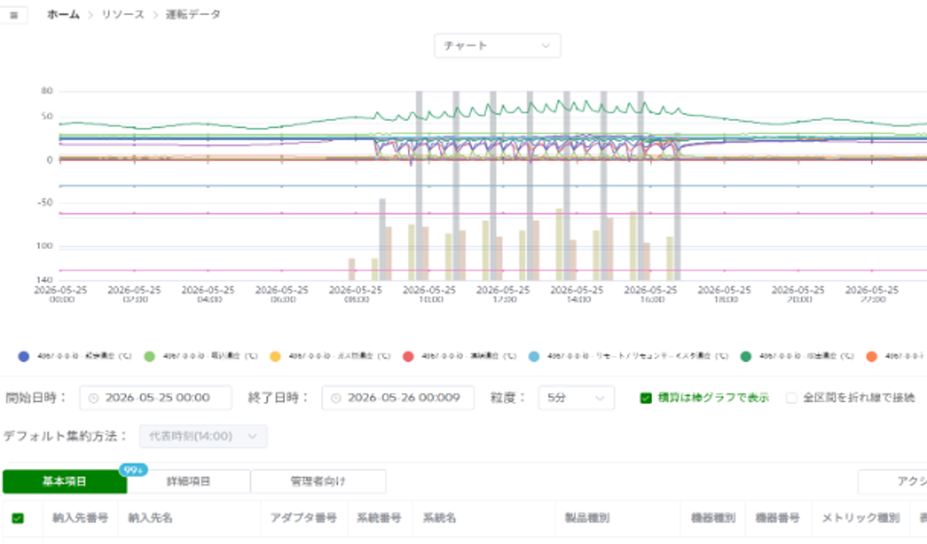
Task: Open リソース breadcrumb link
Action: (x=122, y=15)
